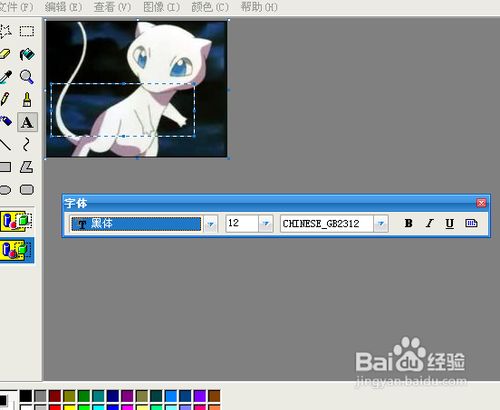500x410 pixels.
Task: Choose the Brush tool
Action: (27, 99)
